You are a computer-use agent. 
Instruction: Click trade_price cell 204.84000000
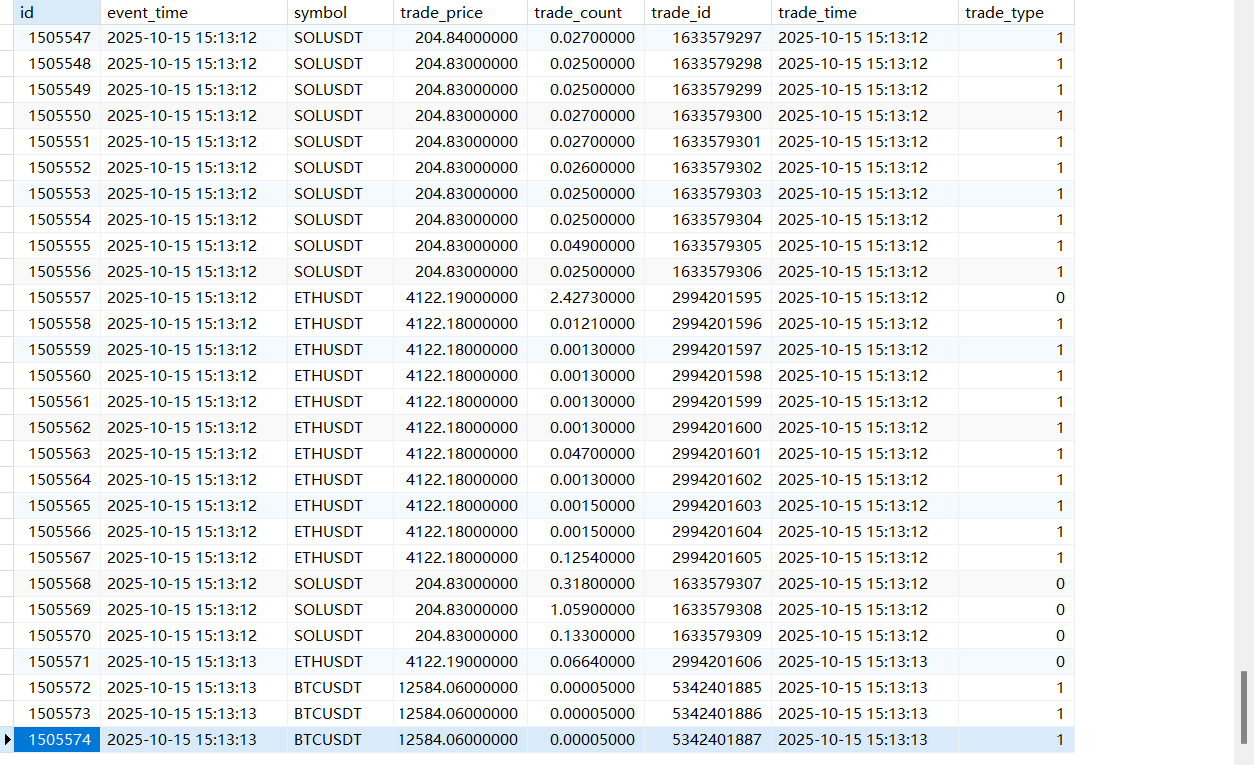pyautogui.click(x=460, y=38)
